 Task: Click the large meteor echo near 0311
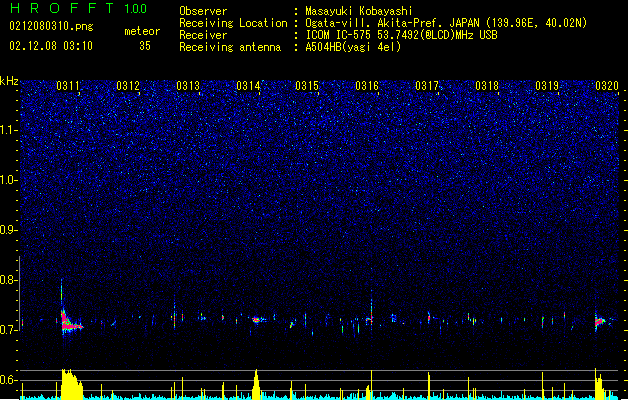[70, 322]
